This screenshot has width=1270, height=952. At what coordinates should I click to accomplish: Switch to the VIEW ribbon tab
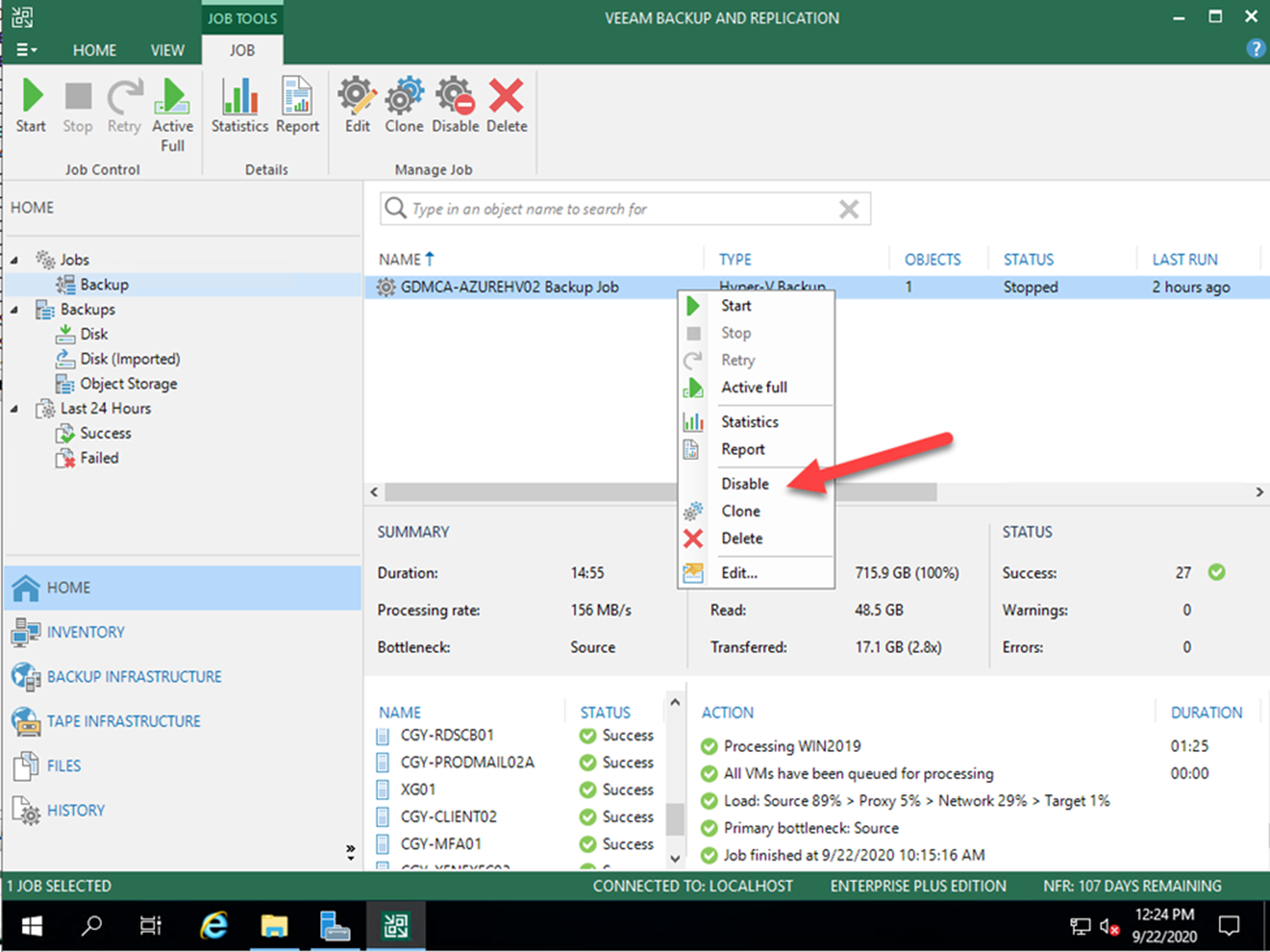pyautogui.click(x=167, y=50)
